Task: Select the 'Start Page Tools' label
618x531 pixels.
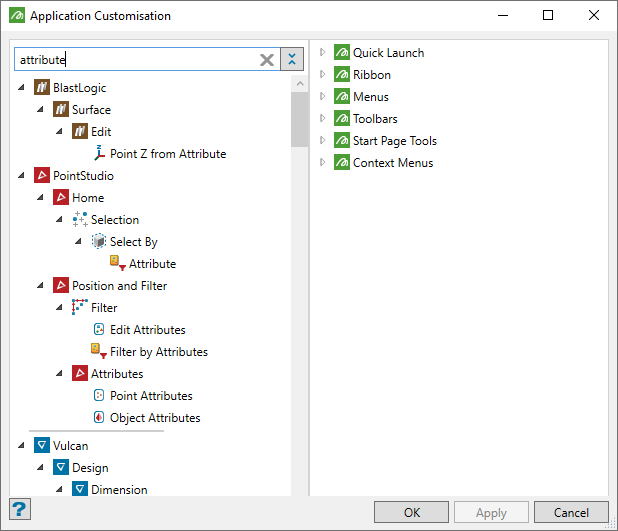Action: [395, 141]
